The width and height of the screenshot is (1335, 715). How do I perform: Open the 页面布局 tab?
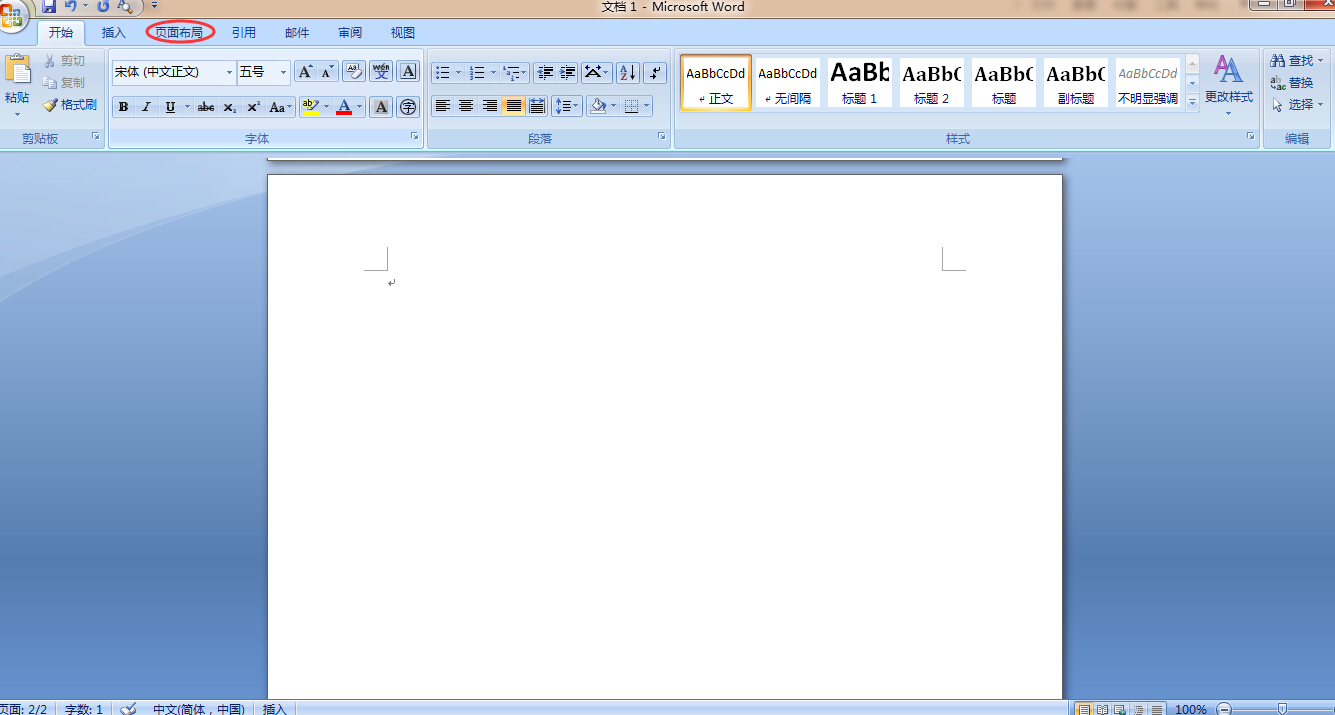(179, 33)
